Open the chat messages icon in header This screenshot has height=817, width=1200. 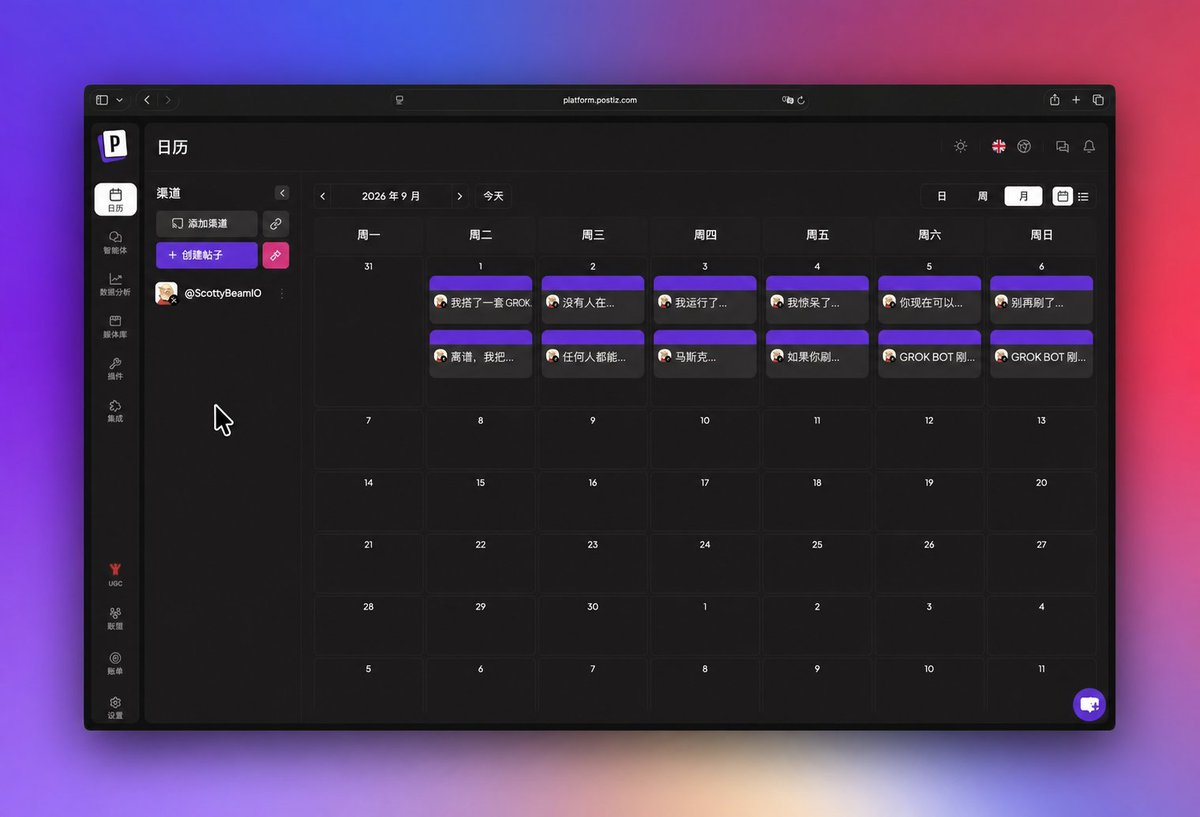(1062, 147)
